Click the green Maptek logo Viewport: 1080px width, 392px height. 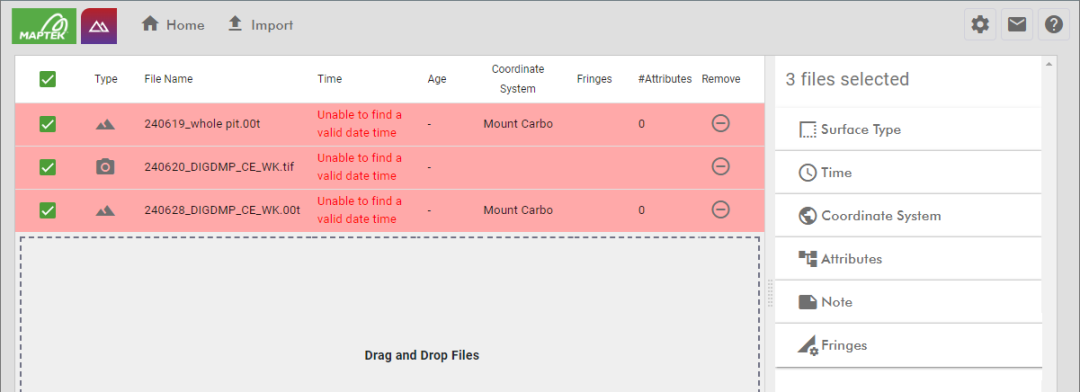pyautogui.click(x=44, y=26)
